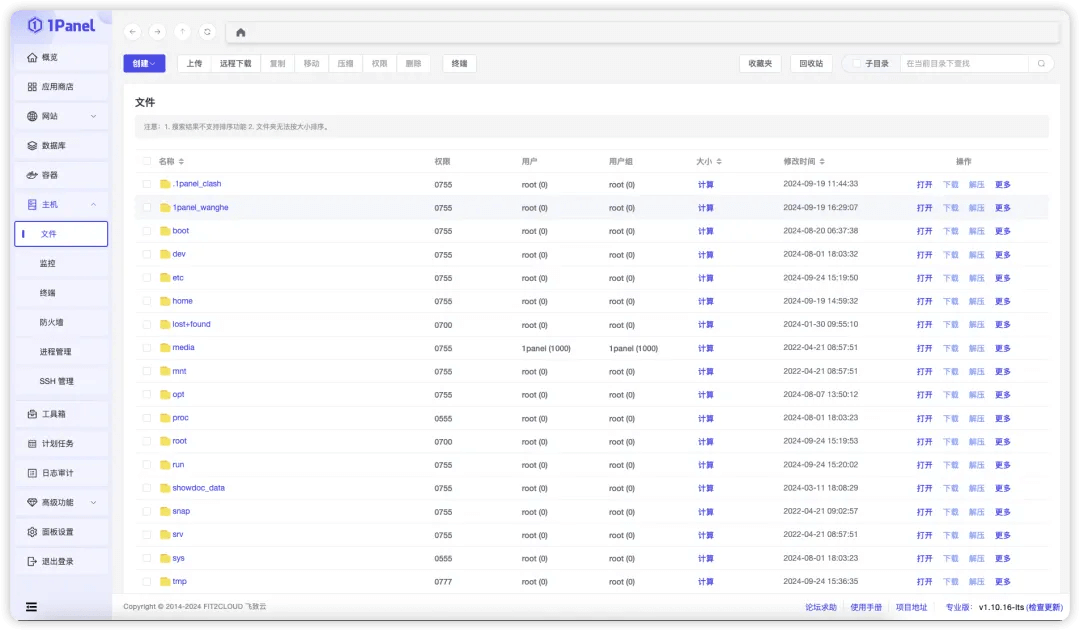
Task: Click the 终端 toolbar button
Action: pyautogui.click(x=459, y=63)
